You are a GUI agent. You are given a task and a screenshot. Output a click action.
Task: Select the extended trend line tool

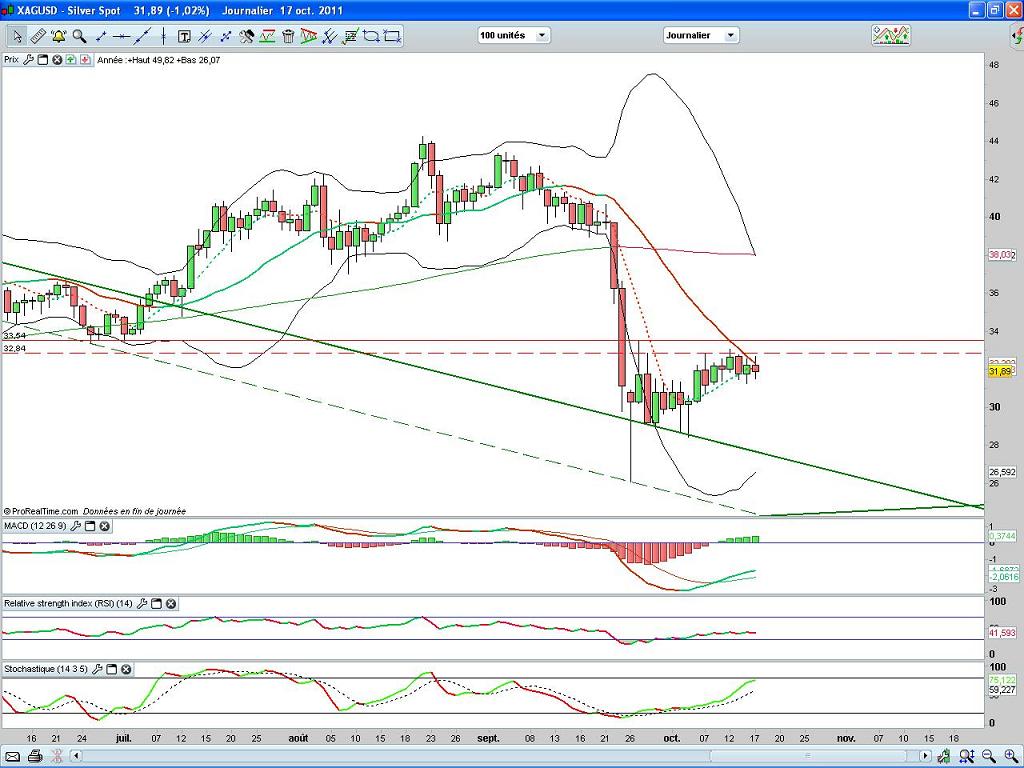142,36
